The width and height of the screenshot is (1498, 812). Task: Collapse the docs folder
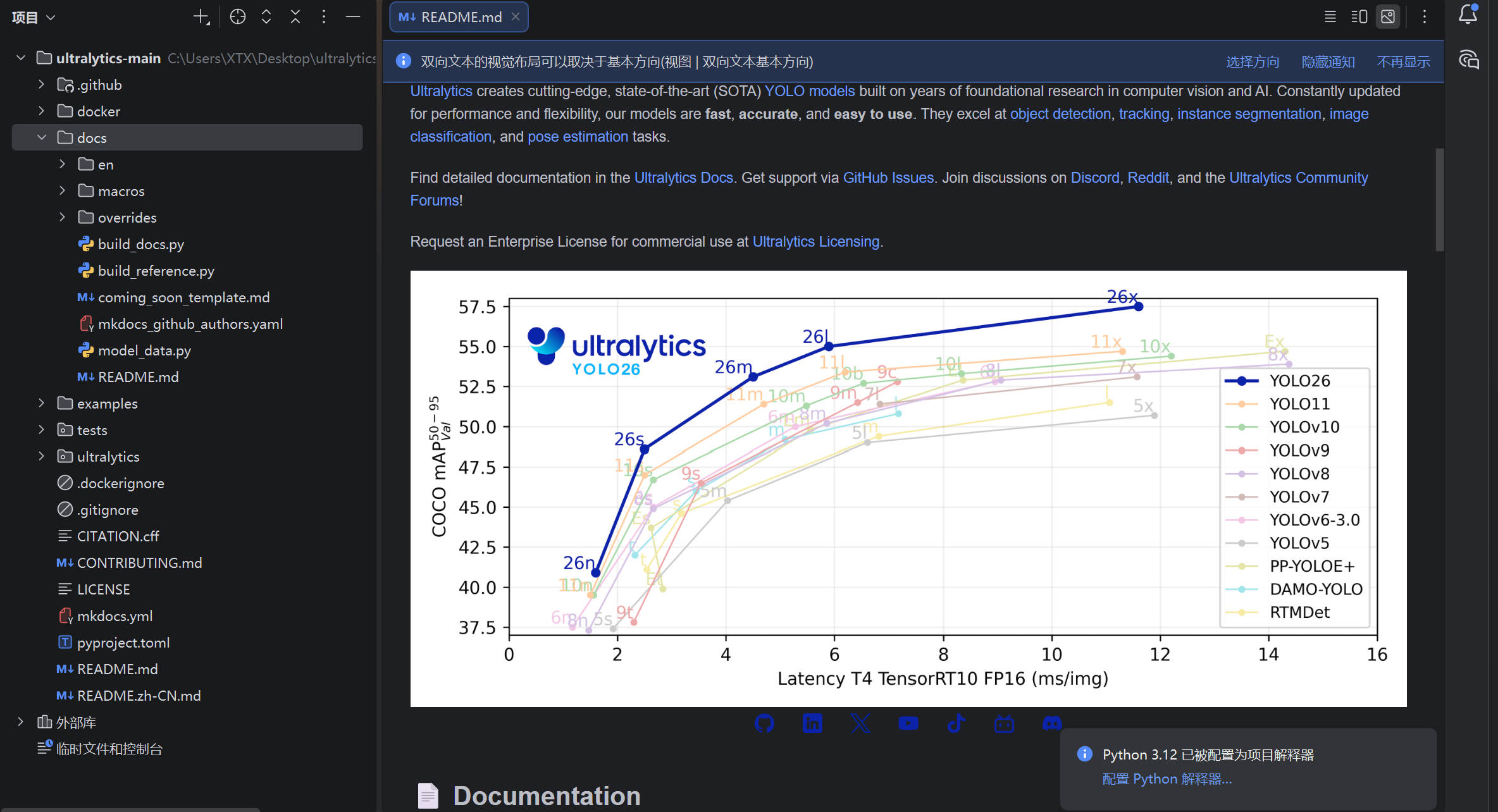tap(42, 137)
